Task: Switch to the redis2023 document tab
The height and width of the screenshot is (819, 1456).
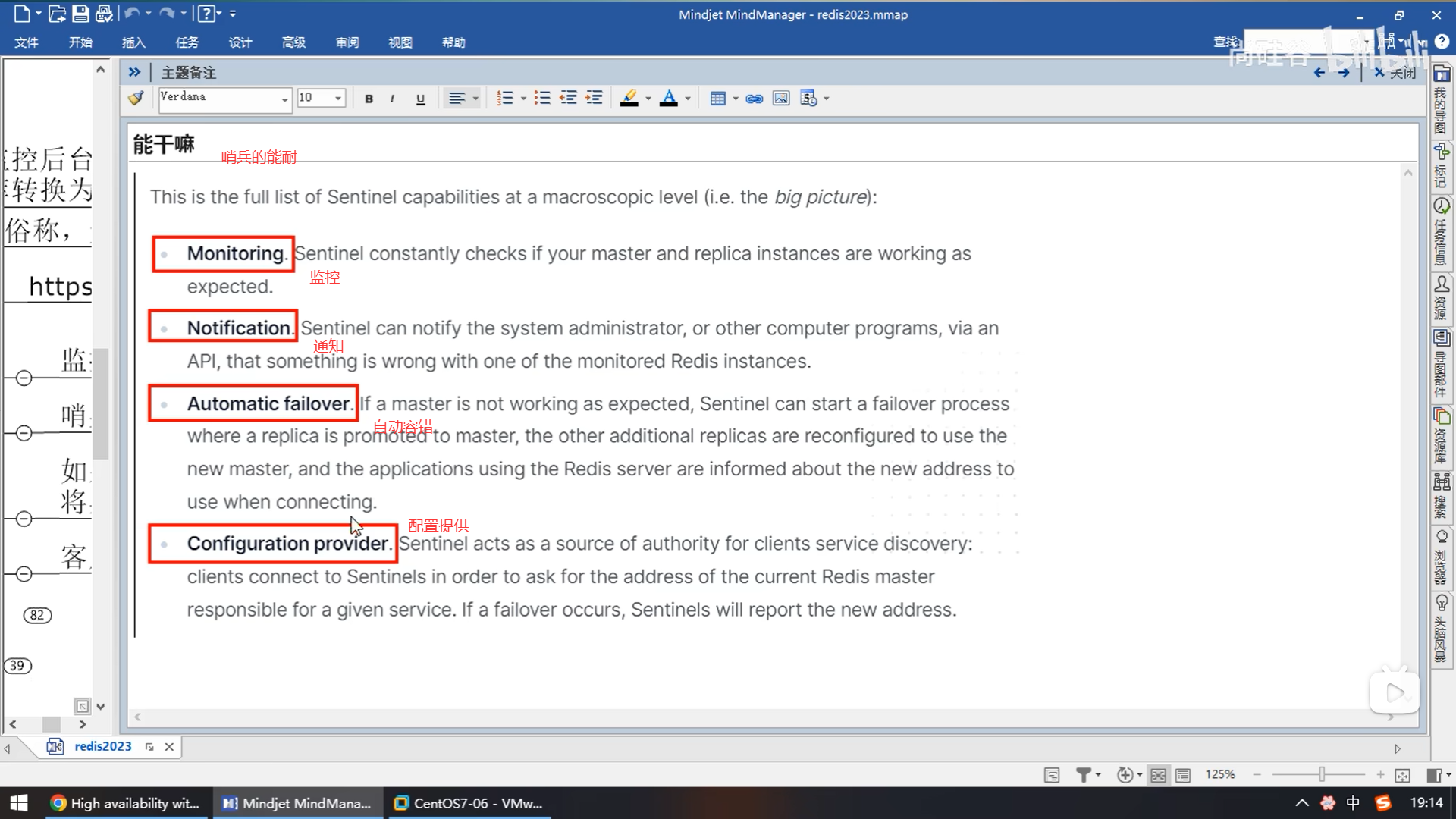Action: coord(102,746)
